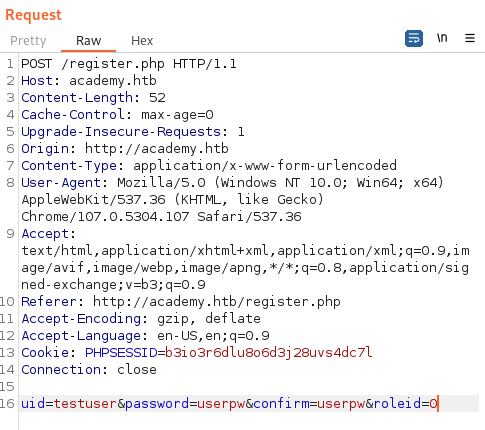The height and width of the screenshot is (430, 485).
Task: Click the 'Referer' header name
Action: pos(49,302)
